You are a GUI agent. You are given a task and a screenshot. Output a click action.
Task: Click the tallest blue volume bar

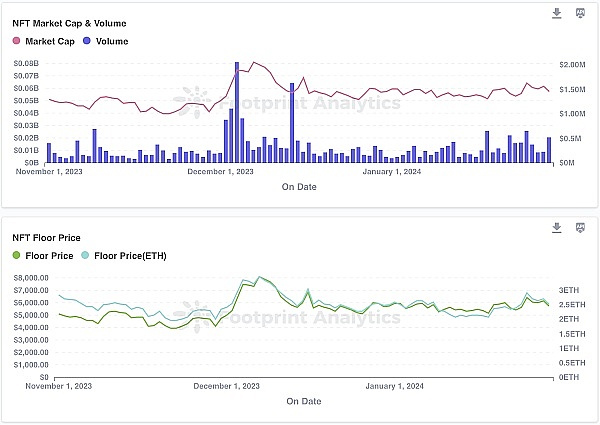237,110
